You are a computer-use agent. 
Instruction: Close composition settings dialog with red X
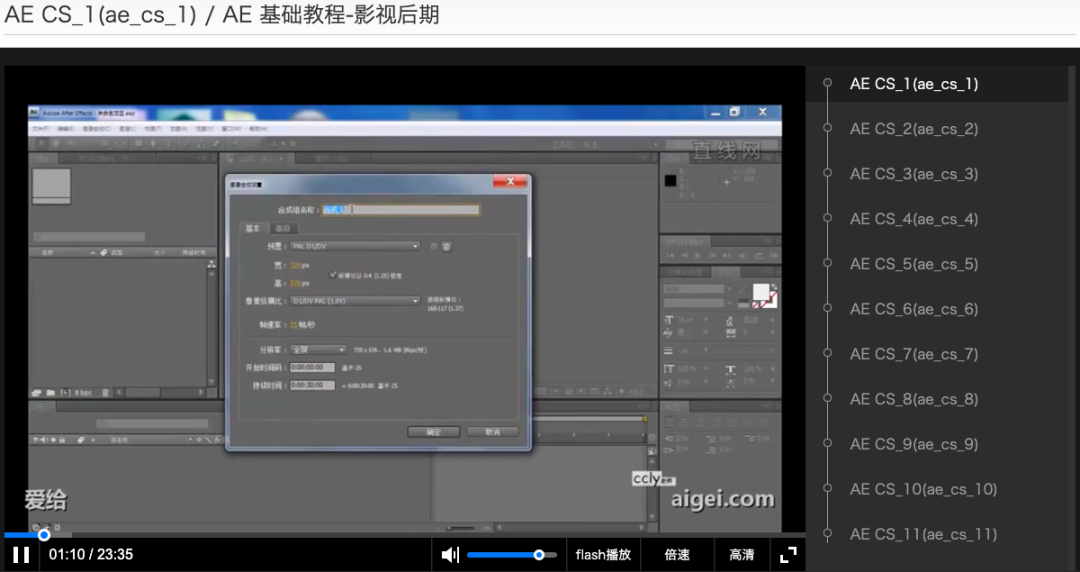pos(510,181)
